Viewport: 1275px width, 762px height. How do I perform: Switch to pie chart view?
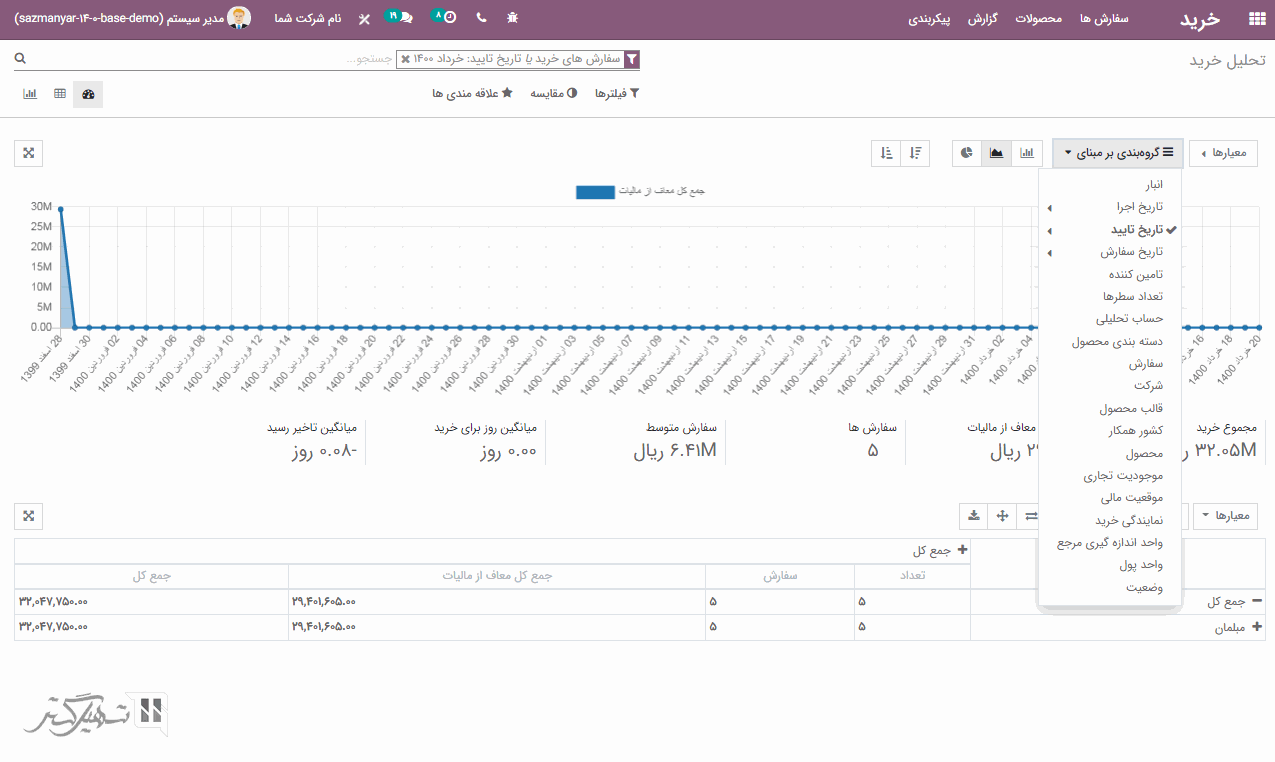click(x=967, y=153)
